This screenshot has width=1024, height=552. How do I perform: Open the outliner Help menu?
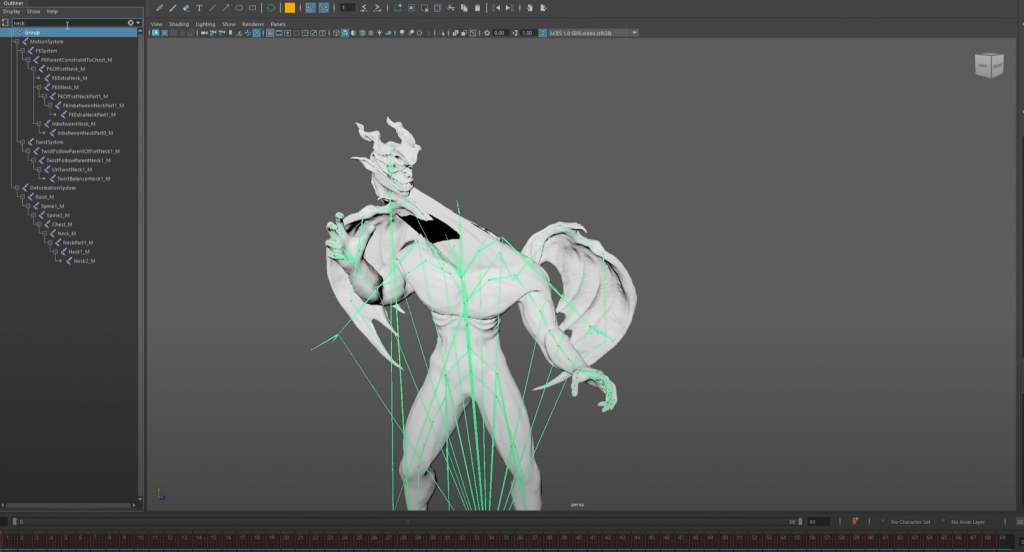point(52,12)
